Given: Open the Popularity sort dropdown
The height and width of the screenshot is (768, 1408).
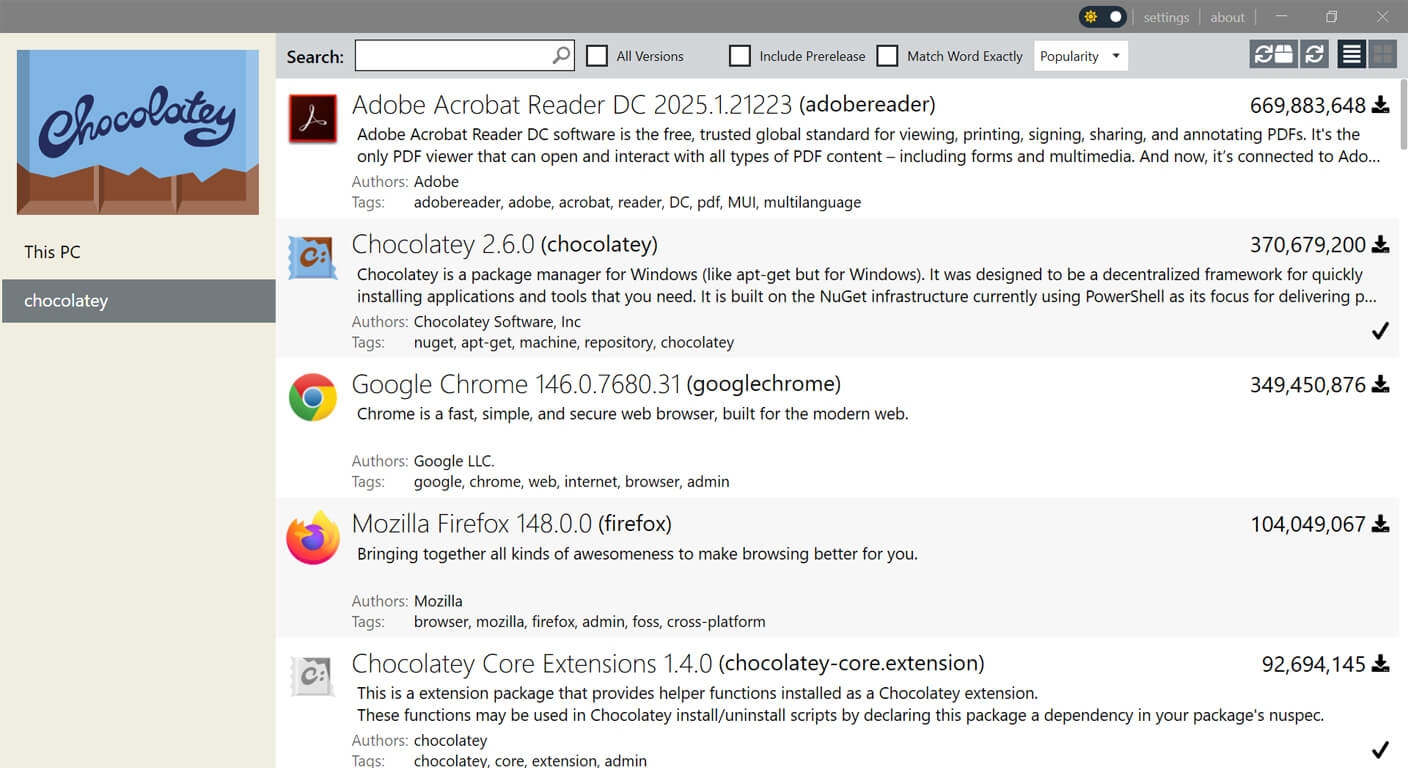Looking at the screenshot, I should (1081, 56).
